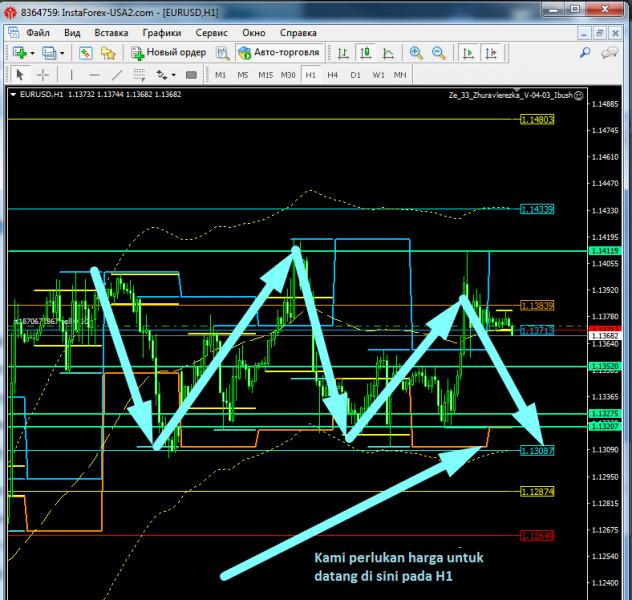Click the 1.13839 level label
Screen dimensions: 632x600
pos(537,306)
